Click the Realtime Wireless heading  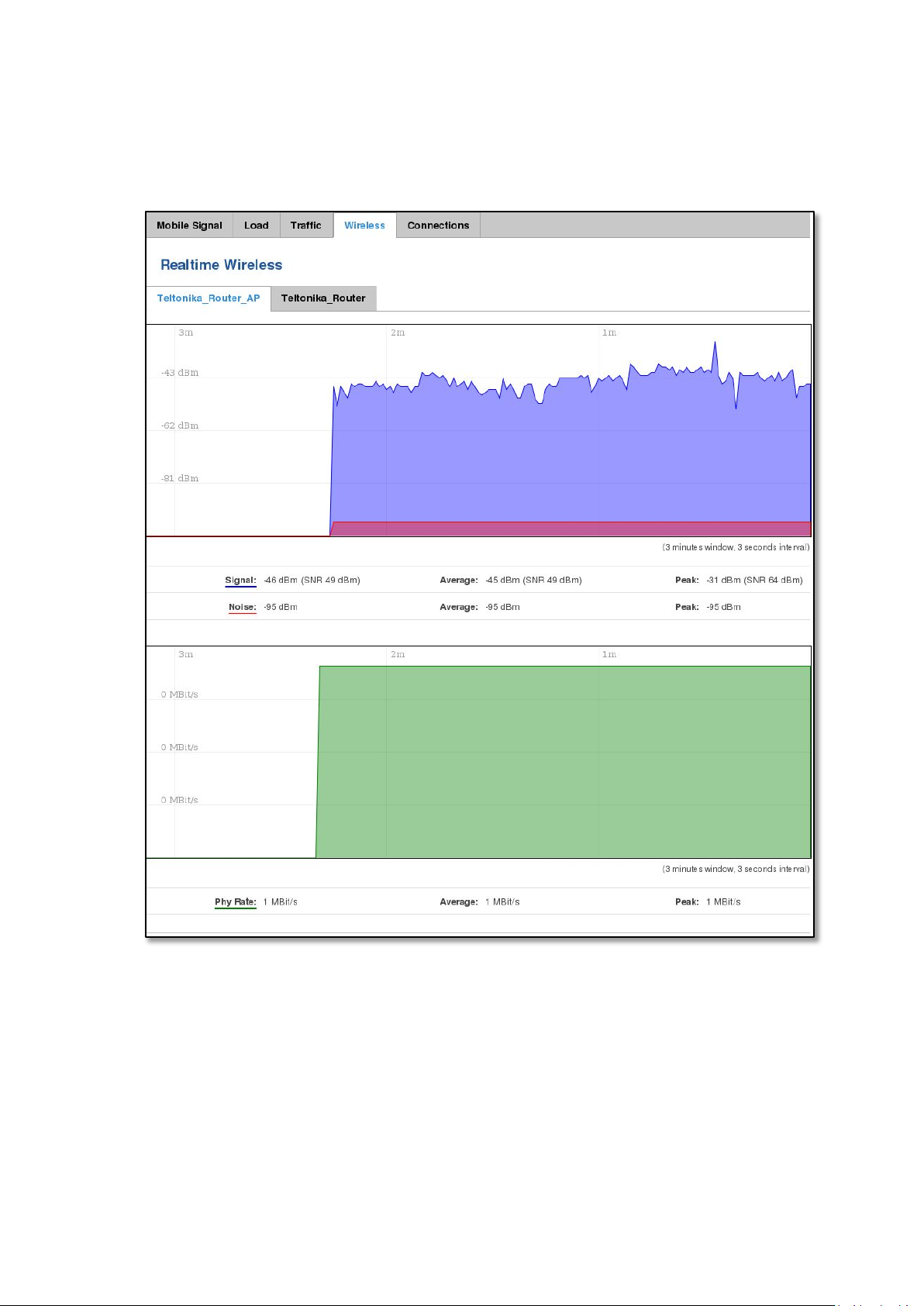pyautogui.click(x=221, y=265)
